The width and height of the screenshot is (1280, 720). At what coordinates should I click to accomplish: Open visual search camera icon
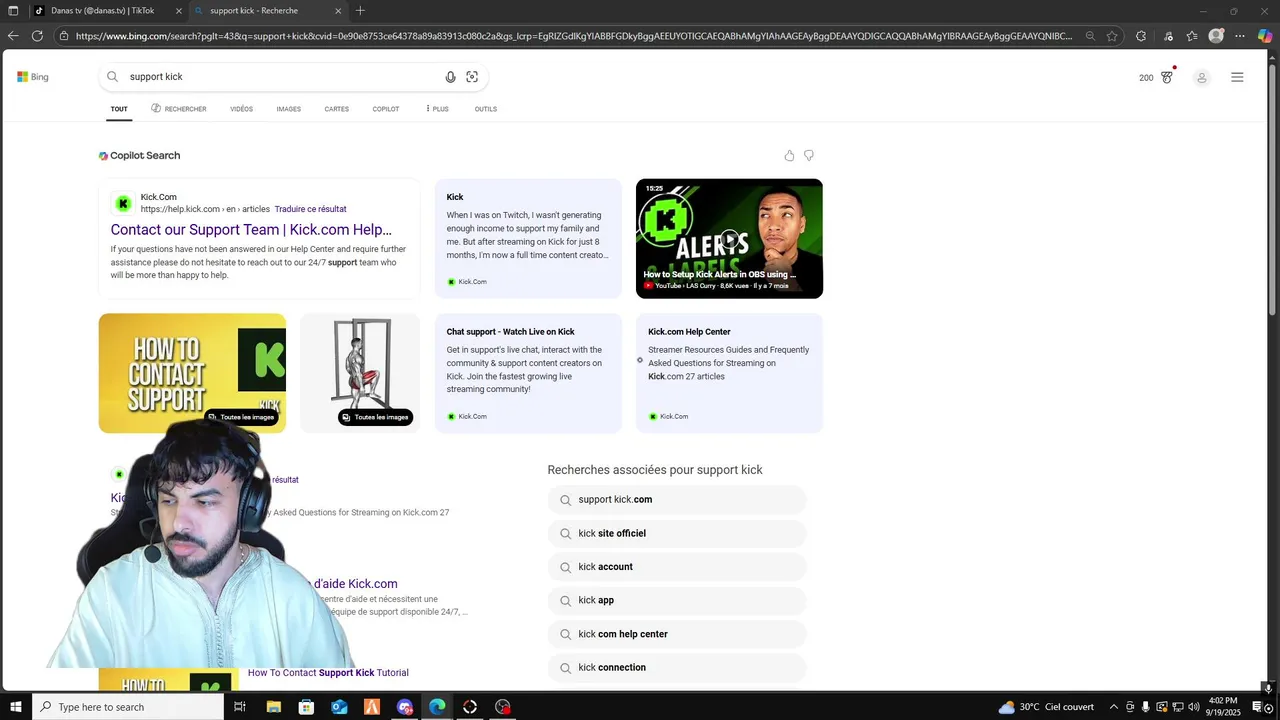(472, 77)
